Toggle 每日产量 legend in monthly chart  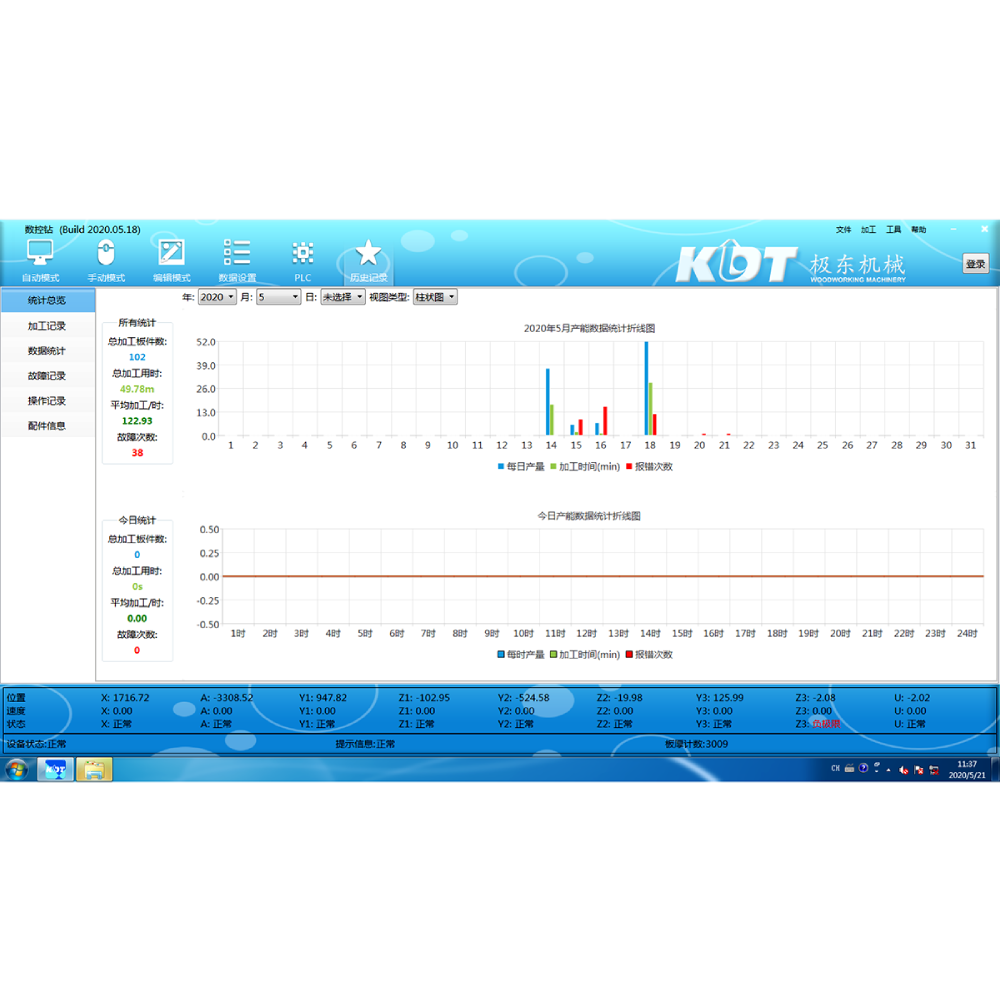pyautogui.click(x=520, y=466)
